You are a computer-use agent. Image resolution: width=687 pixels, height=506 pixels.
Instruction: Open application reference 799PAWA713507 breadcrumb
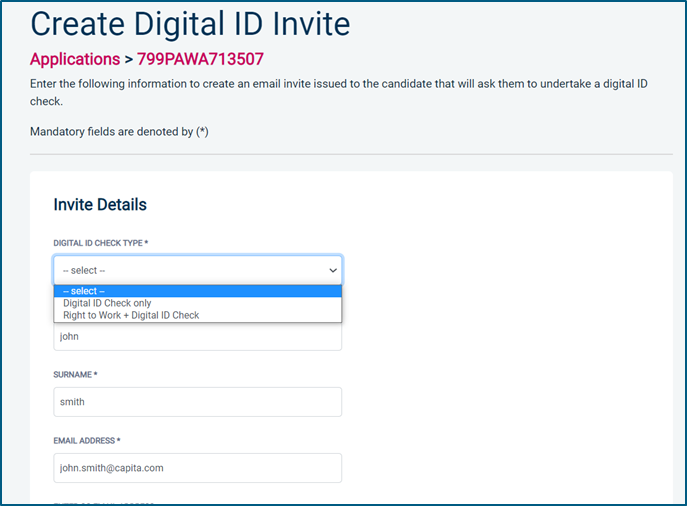pyautogui.click(x=200, y=59)
